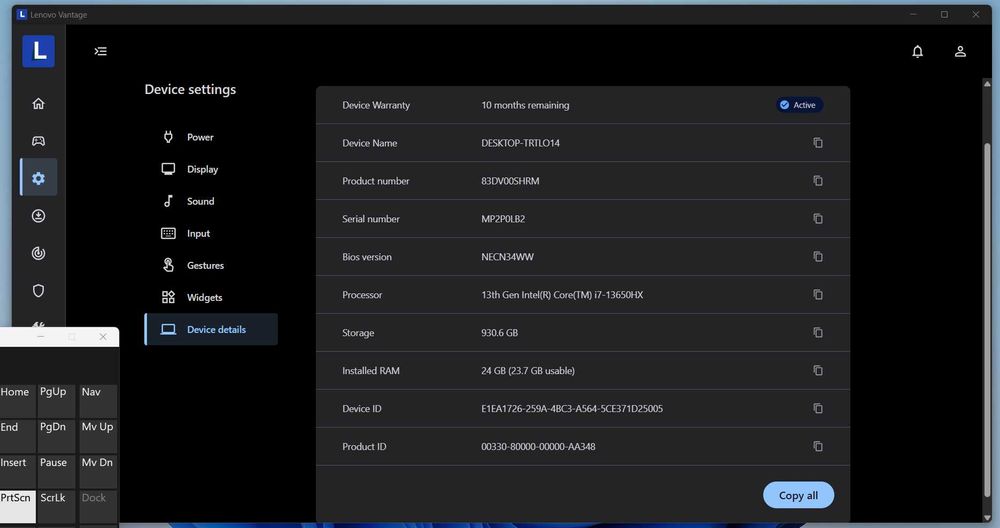This screenshot has height=528, width=1000.
Task: Copy the Storage value
Action: [x=818, y=332]
